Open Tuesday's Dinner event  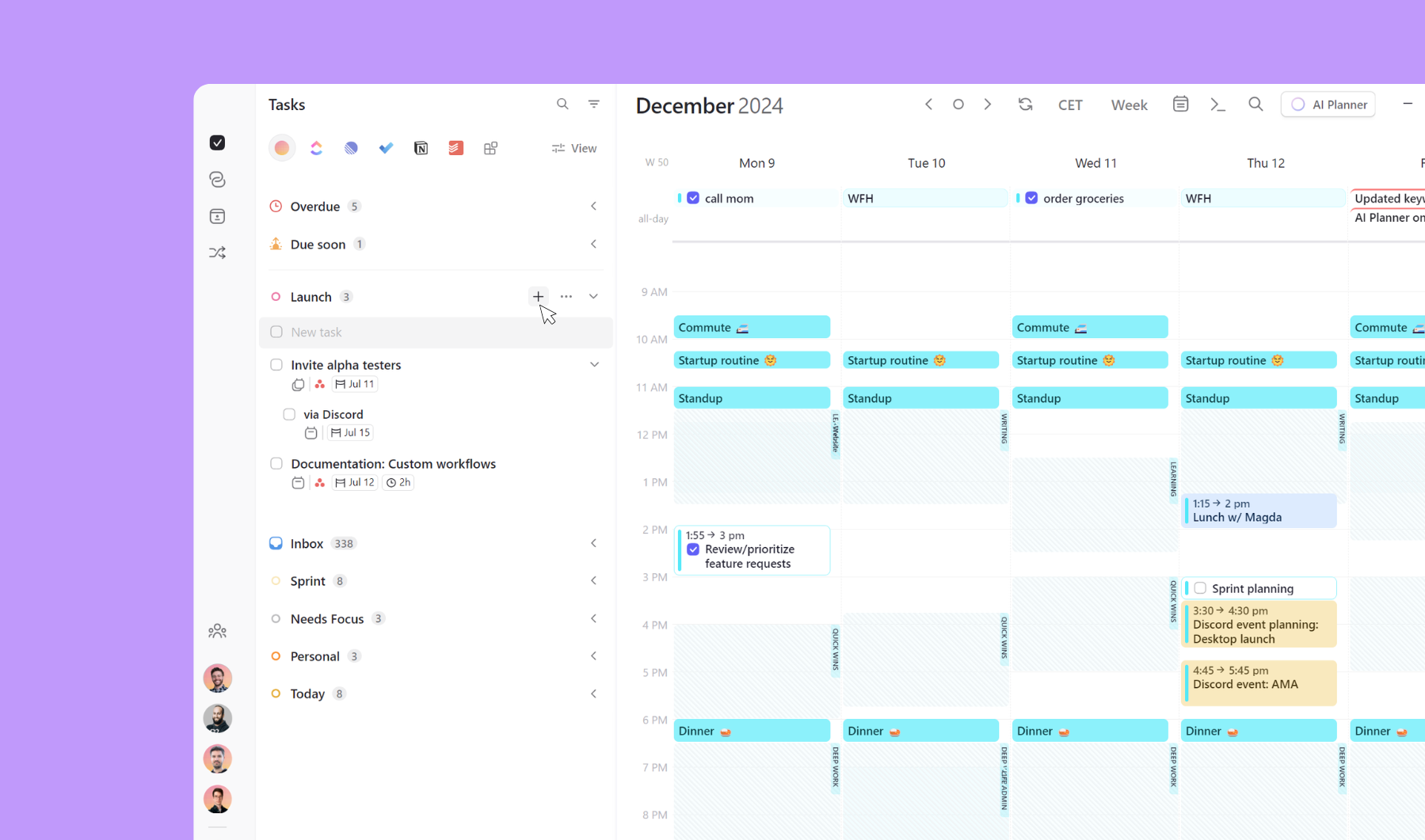920,731
